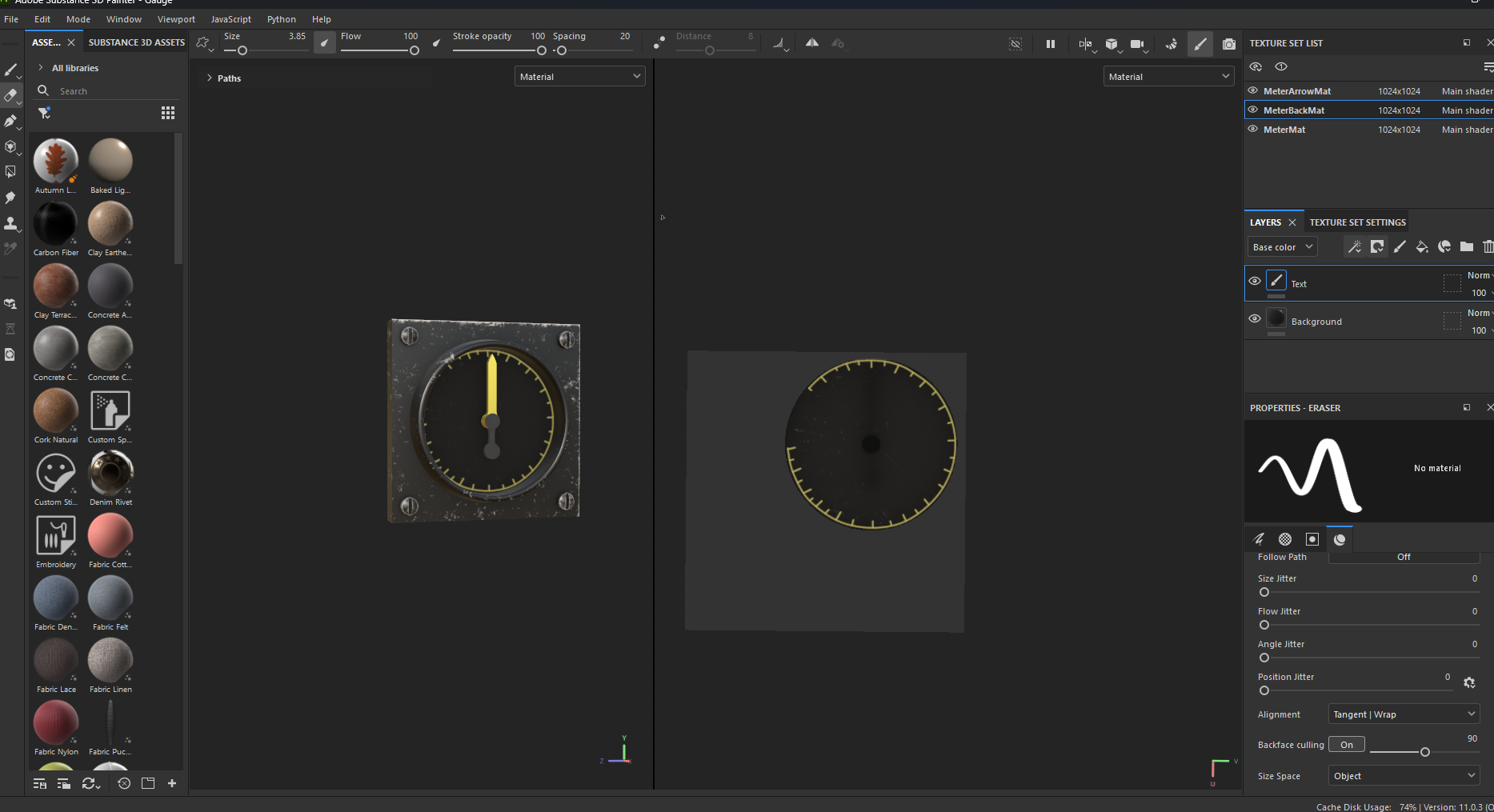Add a fill layer in Layers panel
The width and height of the screenshot is (1494, 812).
click(x=1422, y=247)
